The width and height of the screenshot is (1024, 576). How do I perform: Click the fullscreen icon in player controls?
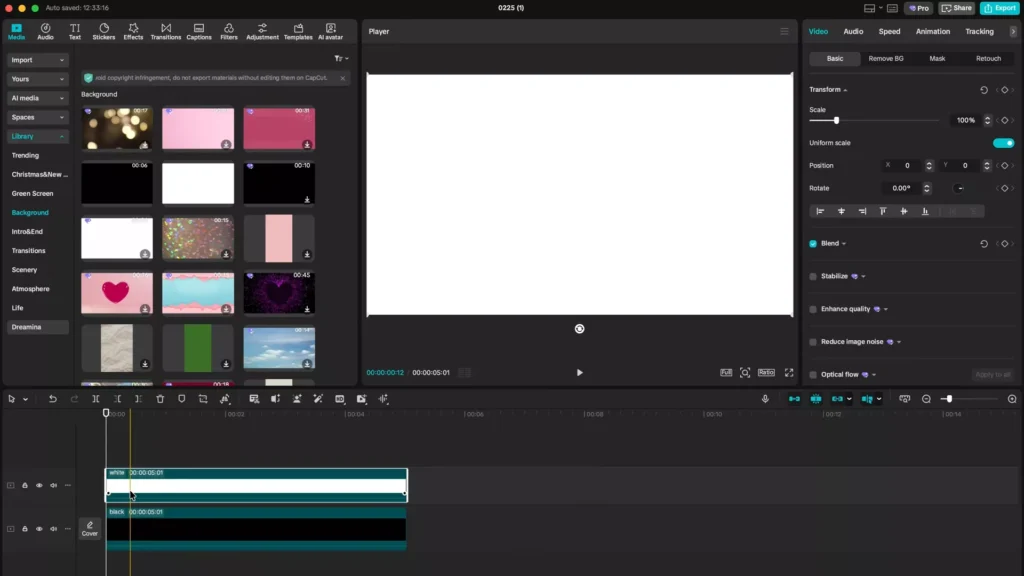[788, 372]
